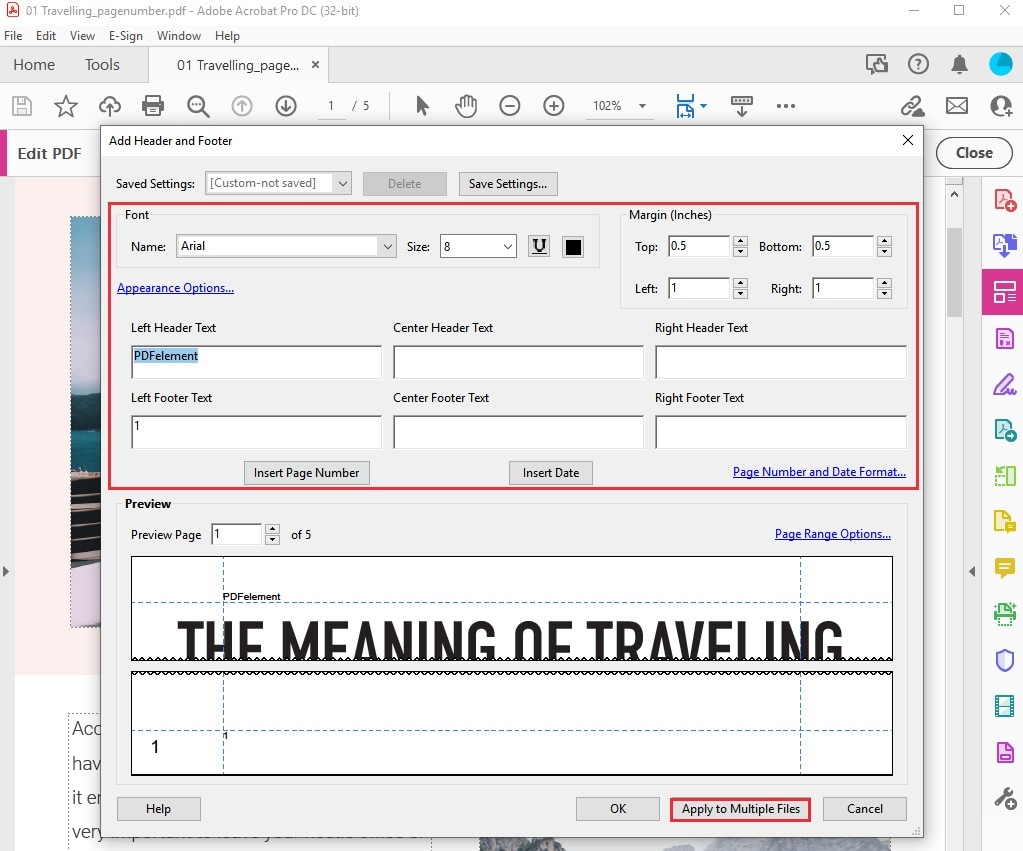1023x851 pixels.
Task: Open the Saved Settings dropdown
Action: point(341,183)
